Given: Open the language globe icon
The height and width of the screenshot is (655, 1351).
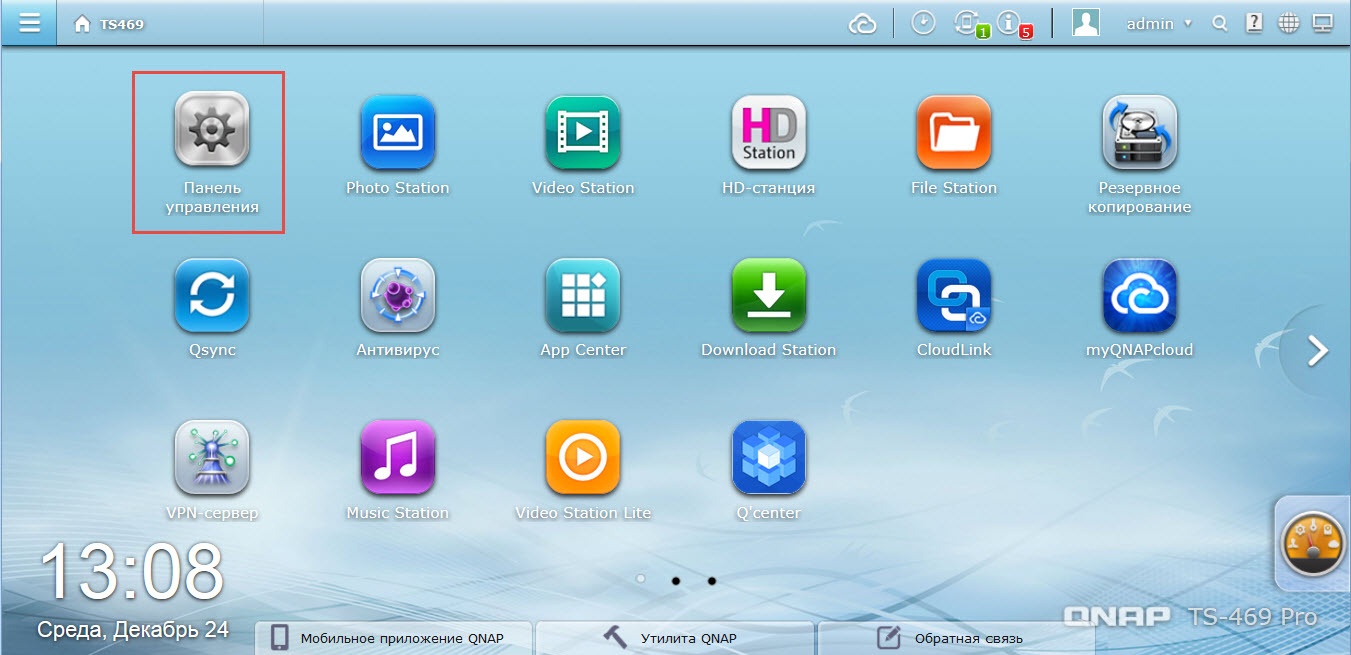Looking at the screenshot, I should click(1288, 24).
